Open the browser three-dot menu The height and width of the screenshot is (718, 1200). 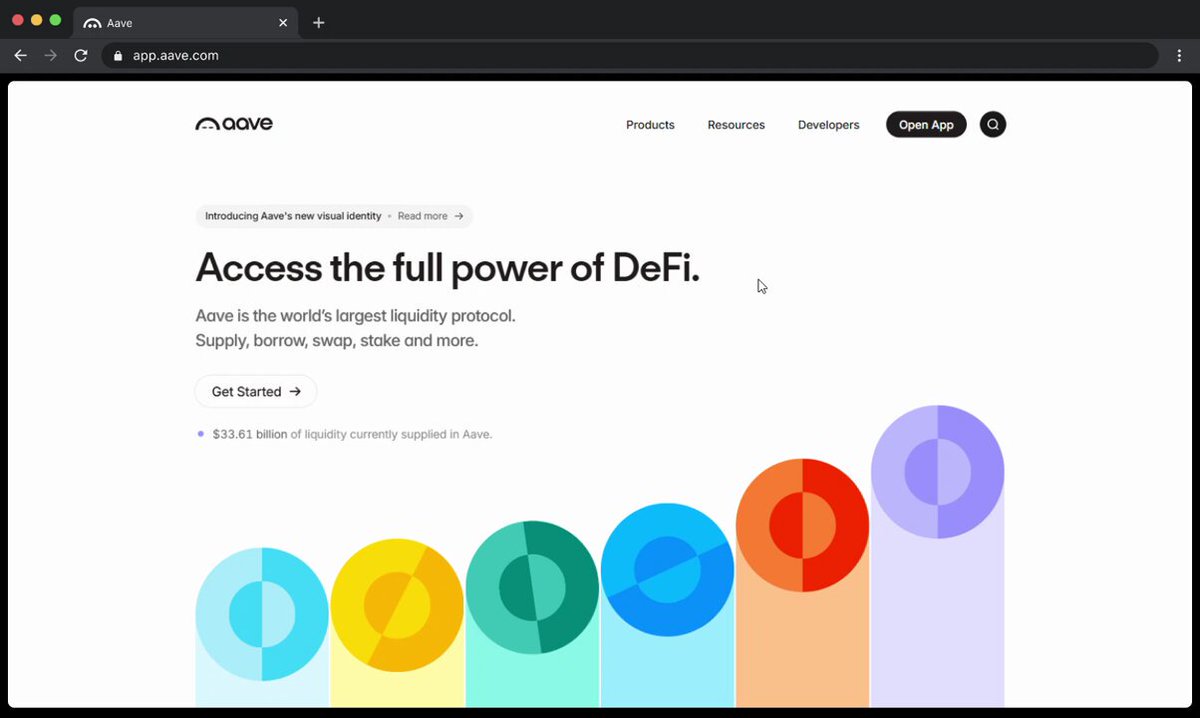pyautogui.click(x=1180, y=56)
